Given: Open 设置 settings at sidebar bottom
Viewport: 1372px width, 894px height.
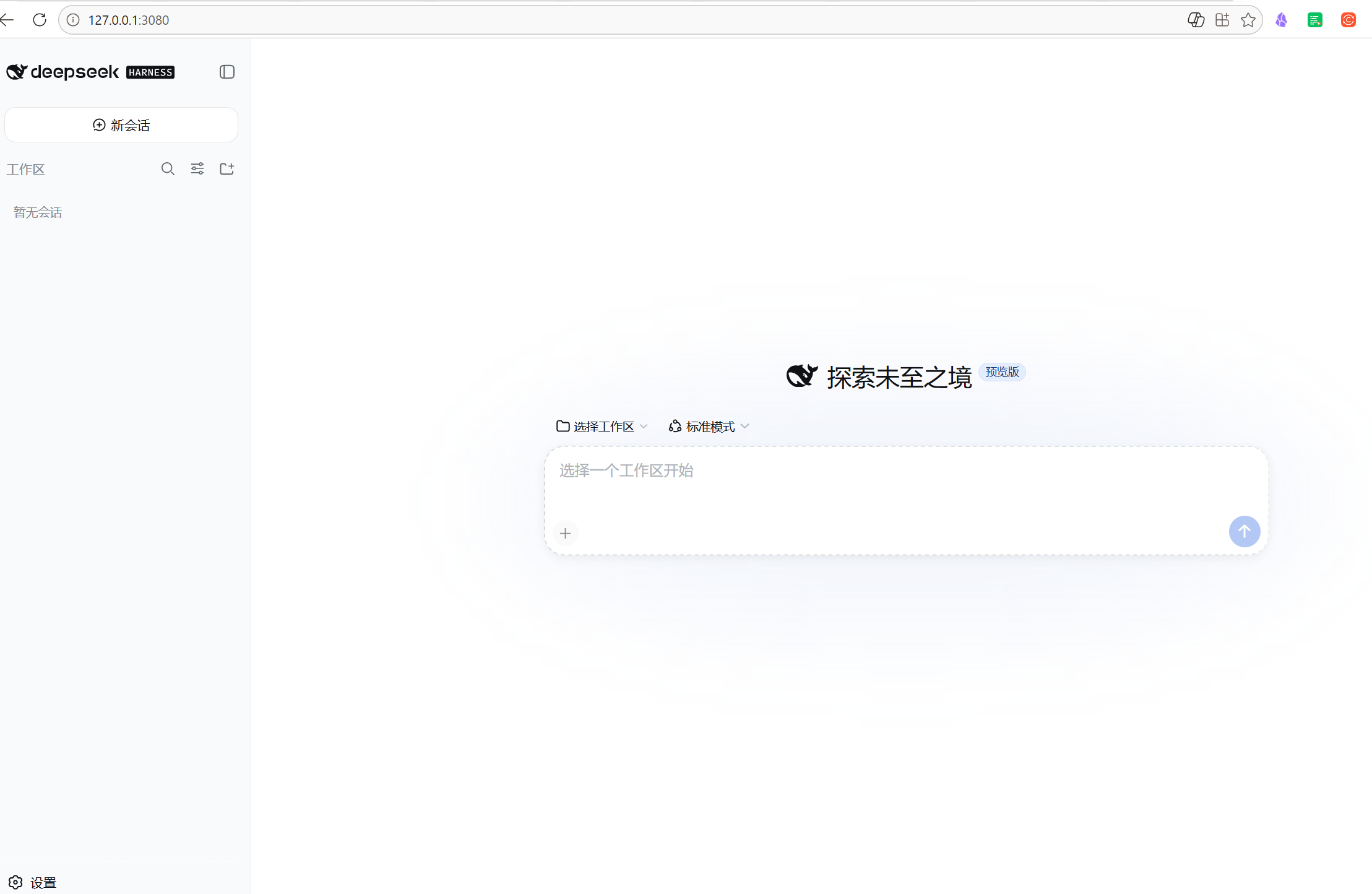Looking at the screenshot, I should pyautogui.click(x=33, y=882).
